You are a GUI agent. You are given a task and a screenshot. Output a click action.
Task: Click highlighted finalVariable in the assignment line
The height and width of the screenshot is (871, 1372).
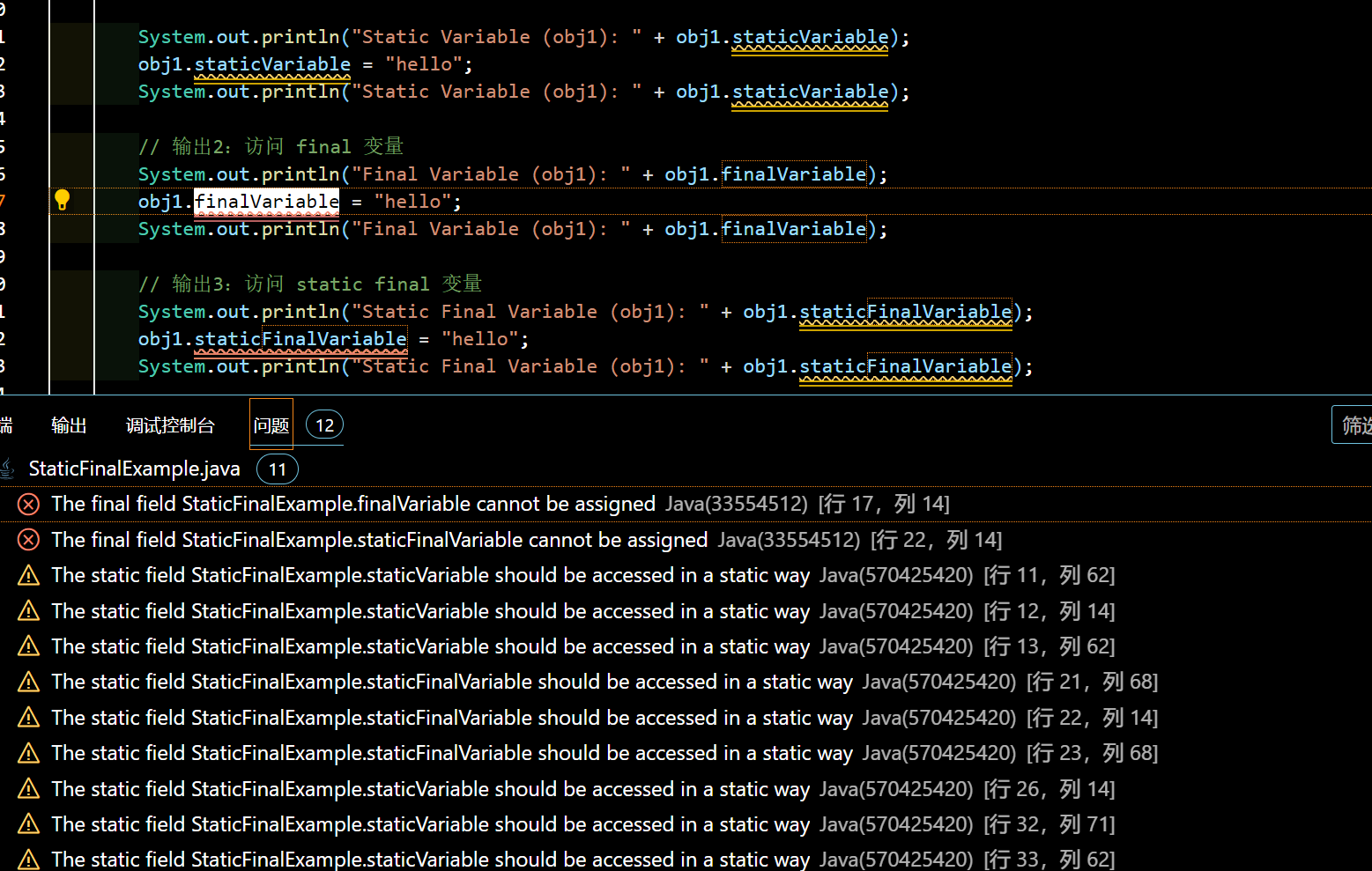click(x=266, y=202)
